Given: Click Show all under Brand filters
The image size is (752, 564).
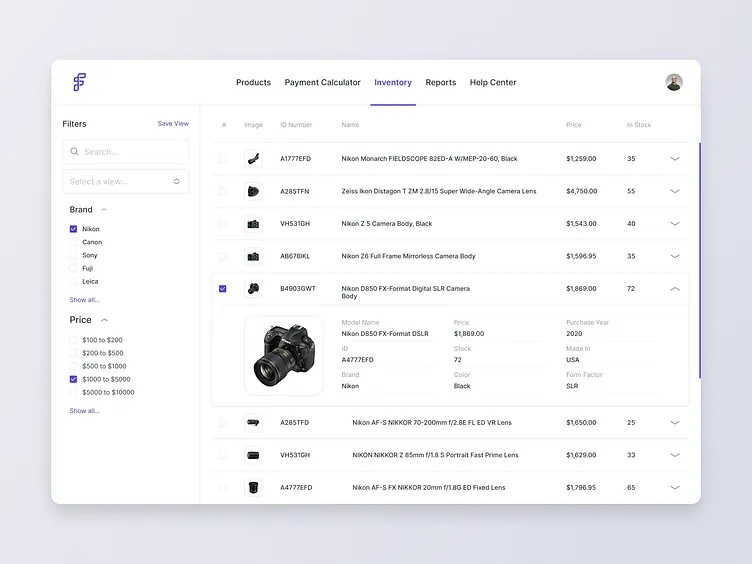Looking at the screenshot, I should pos(84,300).
